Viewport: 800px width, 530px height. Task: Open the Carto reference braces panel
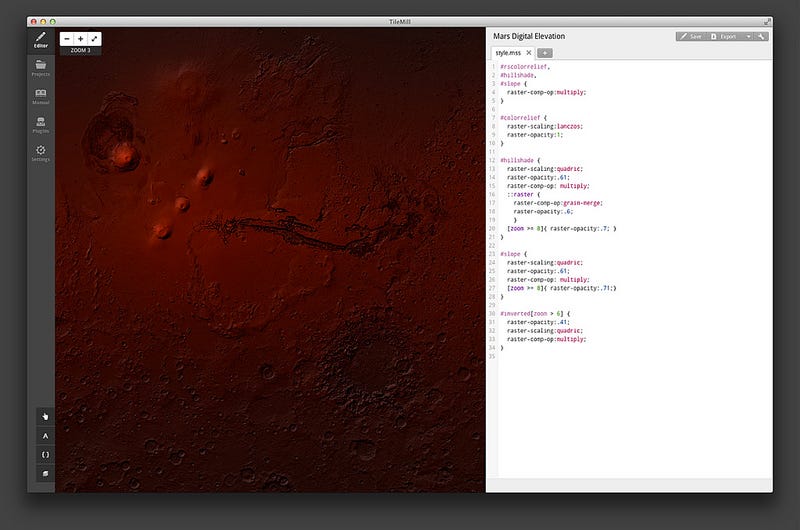pyautogui.click(x=45, y=455)
